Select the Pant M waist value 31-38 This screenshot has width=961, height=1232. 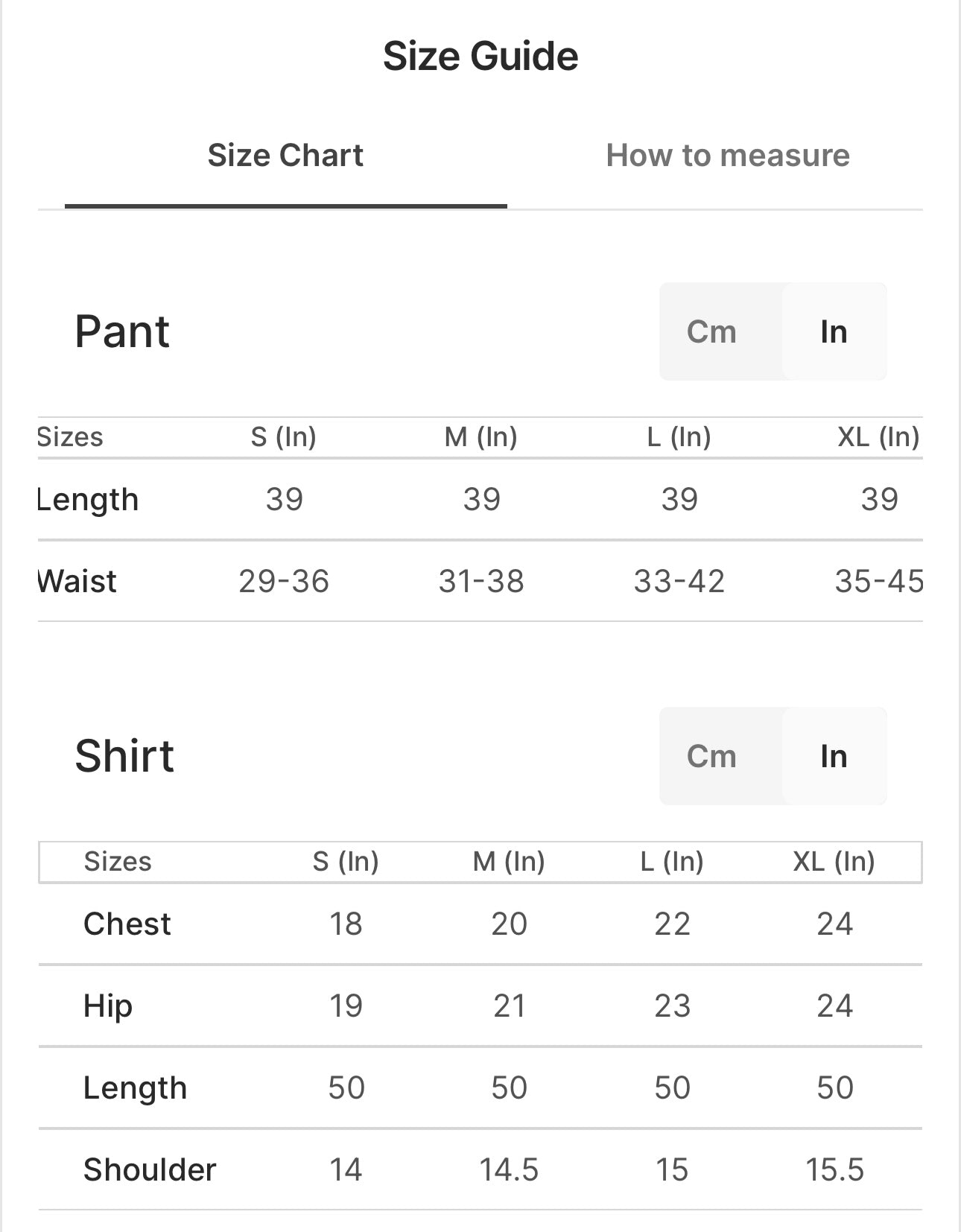(481, 581)
